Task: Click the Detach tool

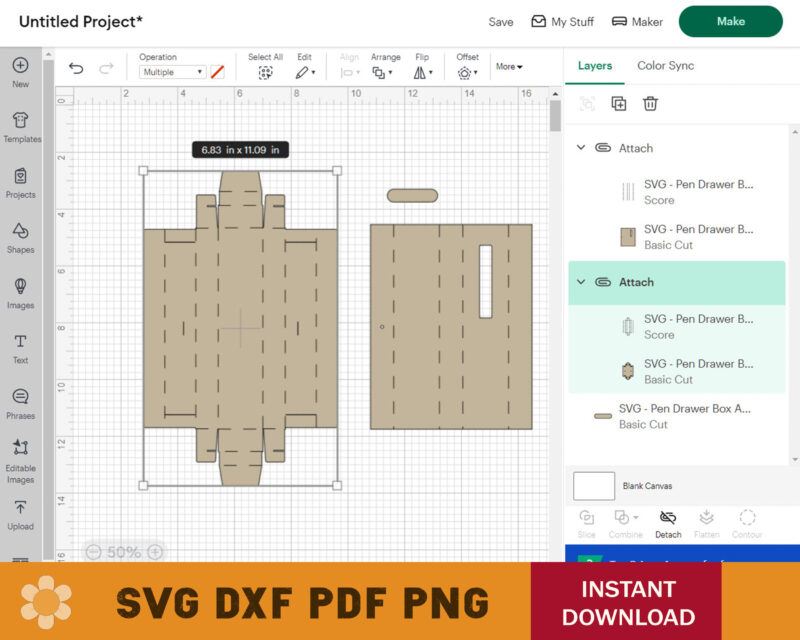Action: click(x=666, y=520)
